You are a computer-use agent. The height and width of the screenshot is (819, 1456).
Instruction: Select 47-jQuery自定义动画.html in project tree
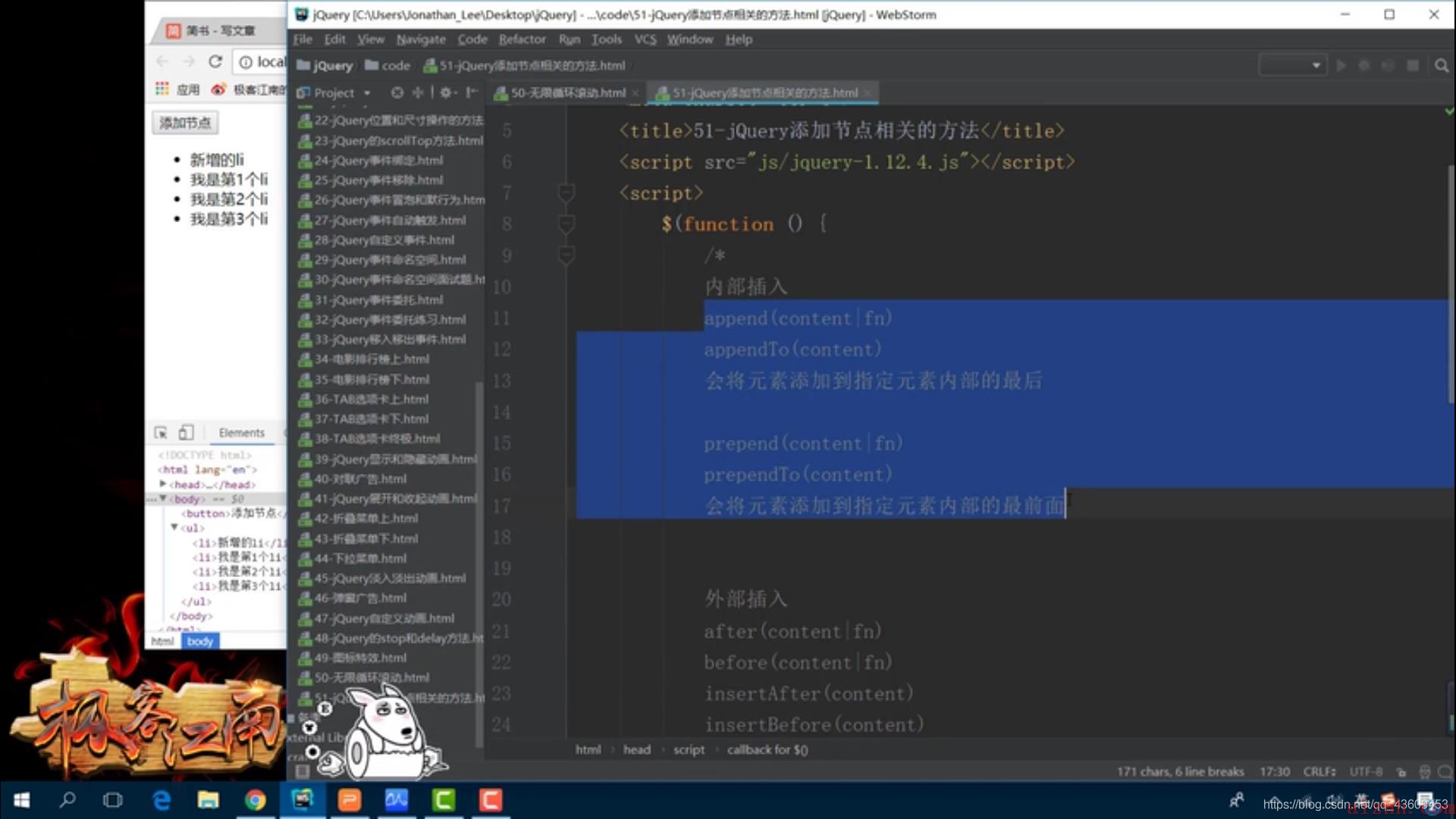[x=376, y=619]
